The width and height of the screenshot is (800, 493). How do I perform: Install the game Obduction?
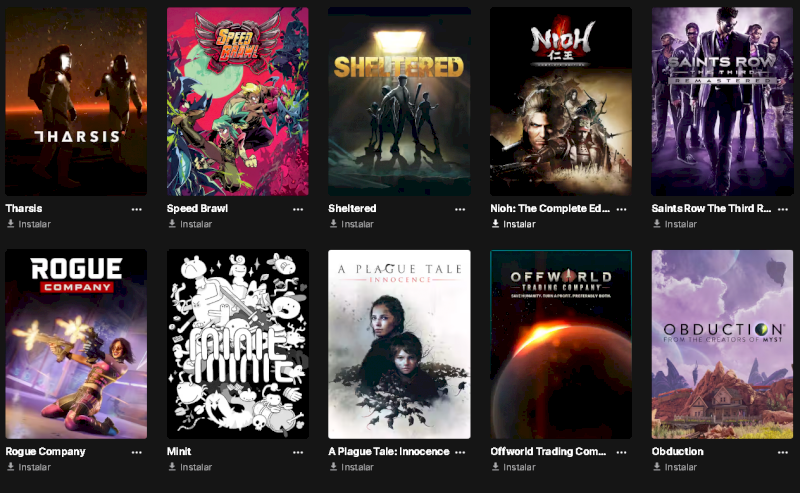[x=675, y=467]
